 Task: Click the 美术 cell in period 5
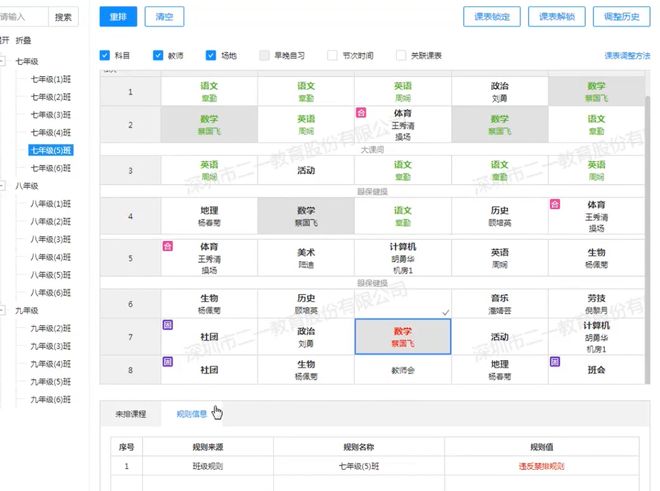pyautogui.click(x=306, y=258)
